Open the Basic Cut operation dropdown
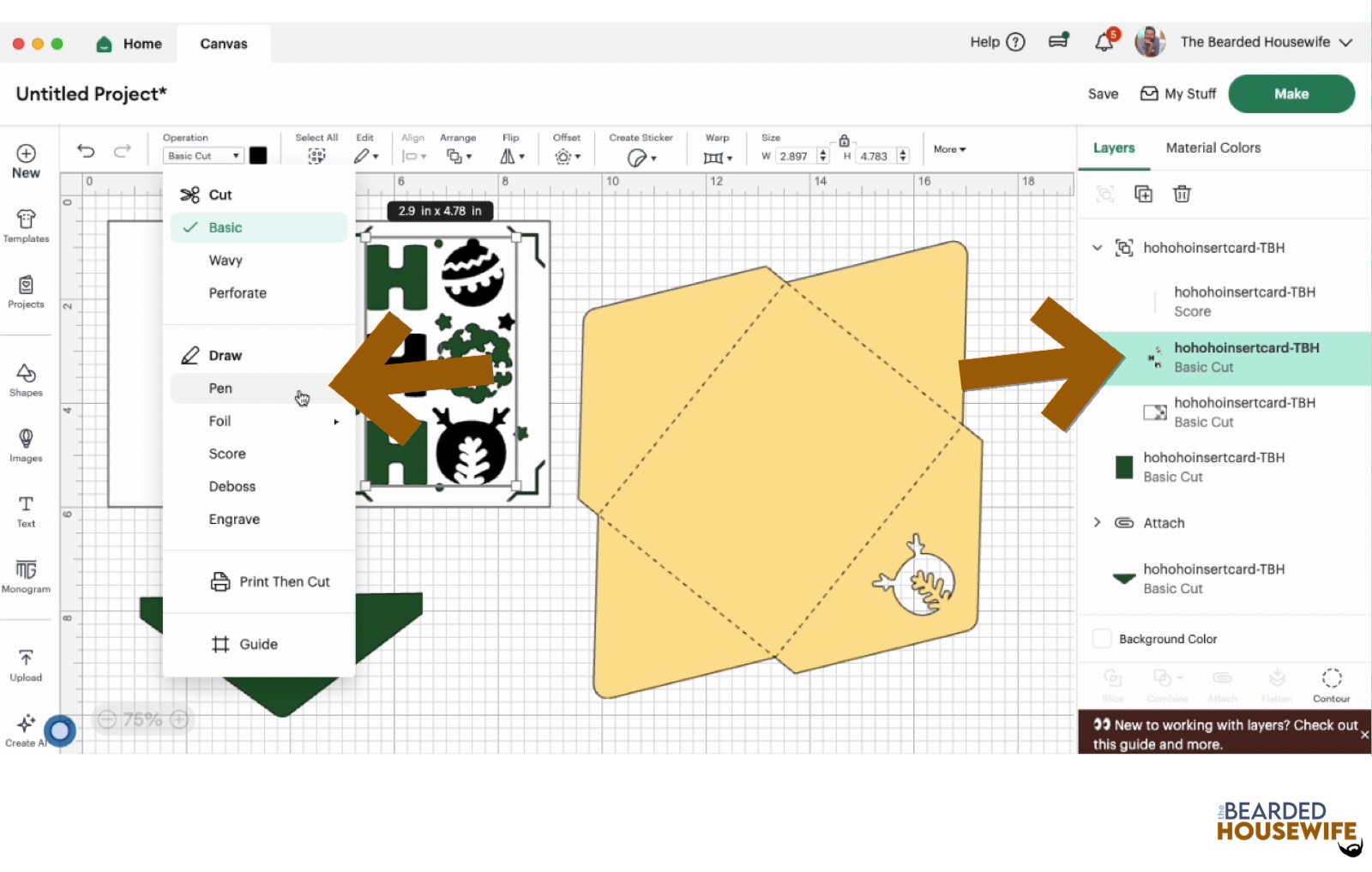Screen dimensions: 1372x872 tap(203, 156)
